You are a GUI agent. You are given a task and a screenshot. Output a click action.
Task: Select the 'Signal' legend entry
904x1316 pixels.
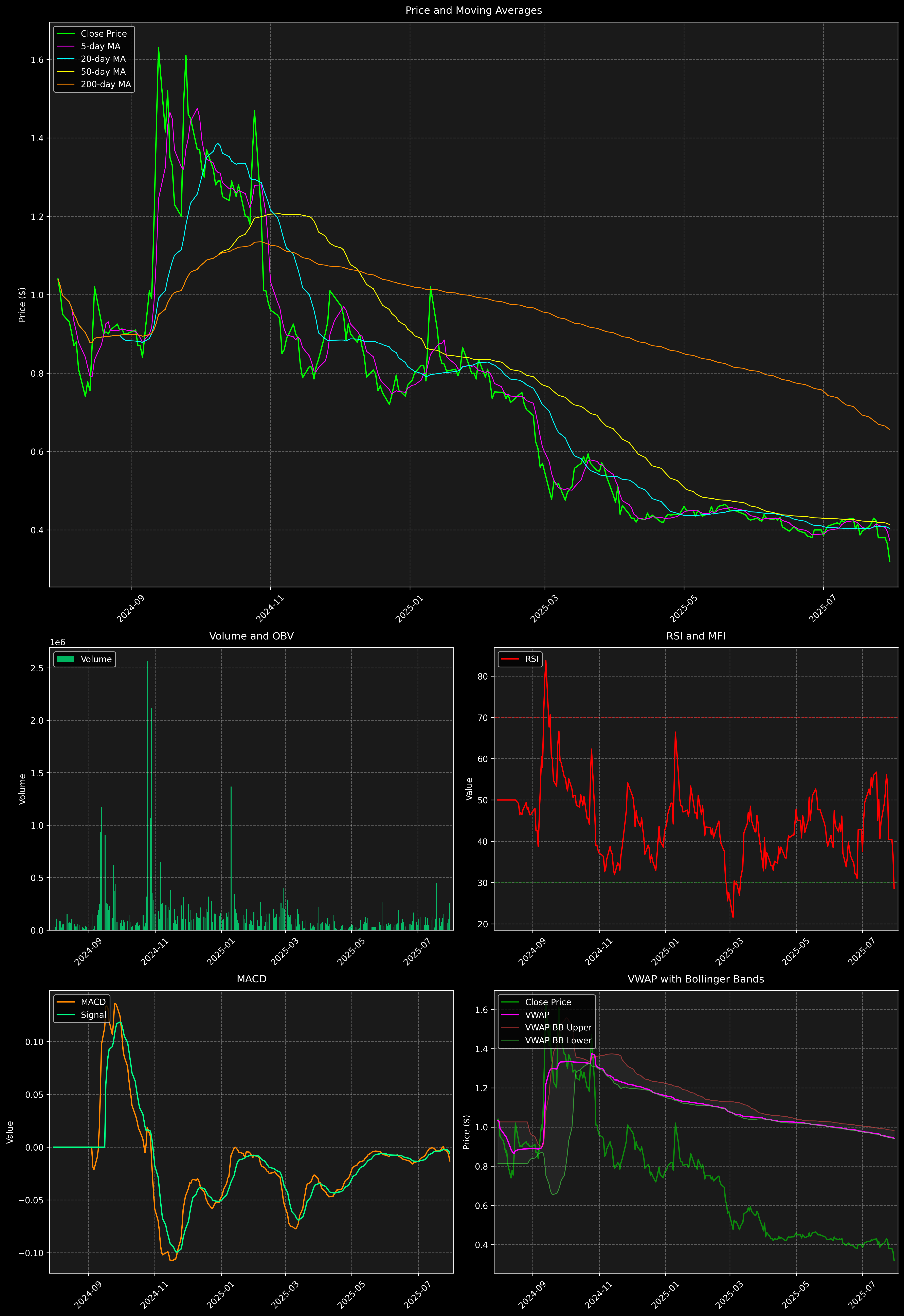(x=93, y=1015)
